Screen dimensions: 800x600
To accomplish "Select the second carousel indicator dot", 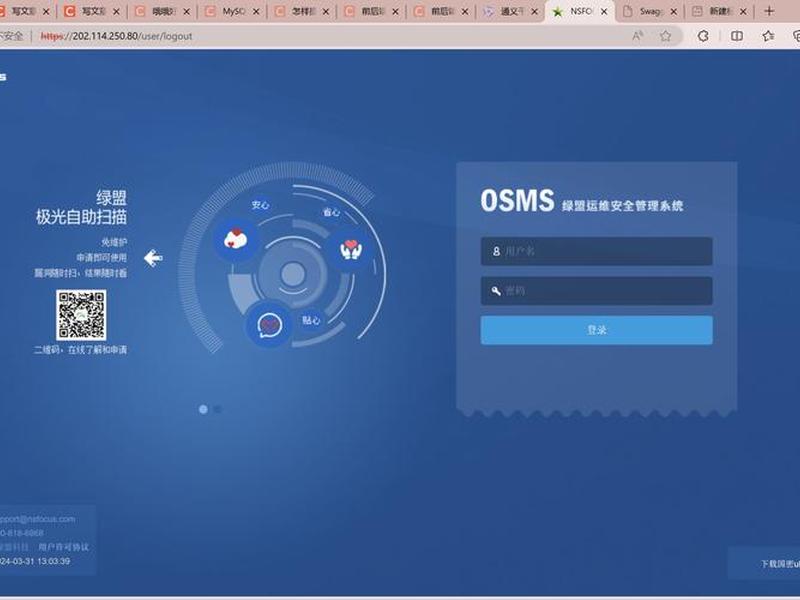I will point(217,409).
